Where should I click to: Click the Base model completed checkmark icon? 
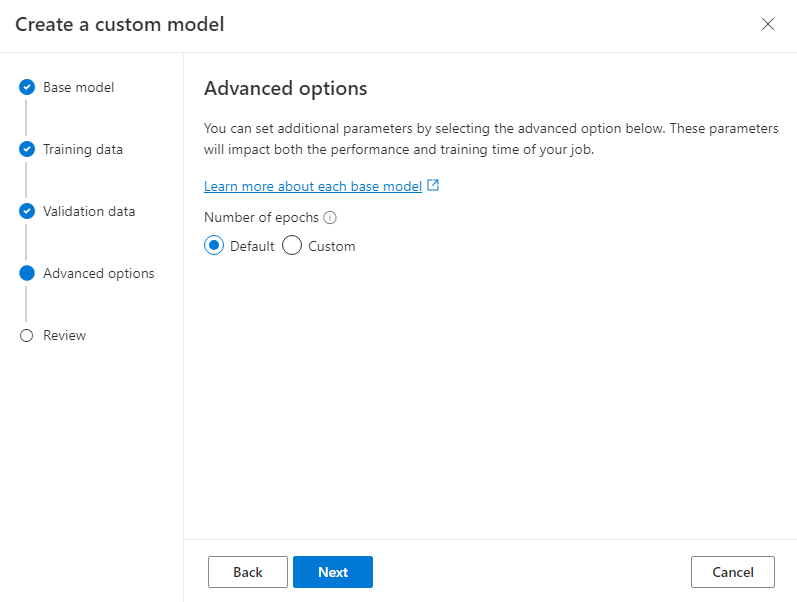click(27, 88)
